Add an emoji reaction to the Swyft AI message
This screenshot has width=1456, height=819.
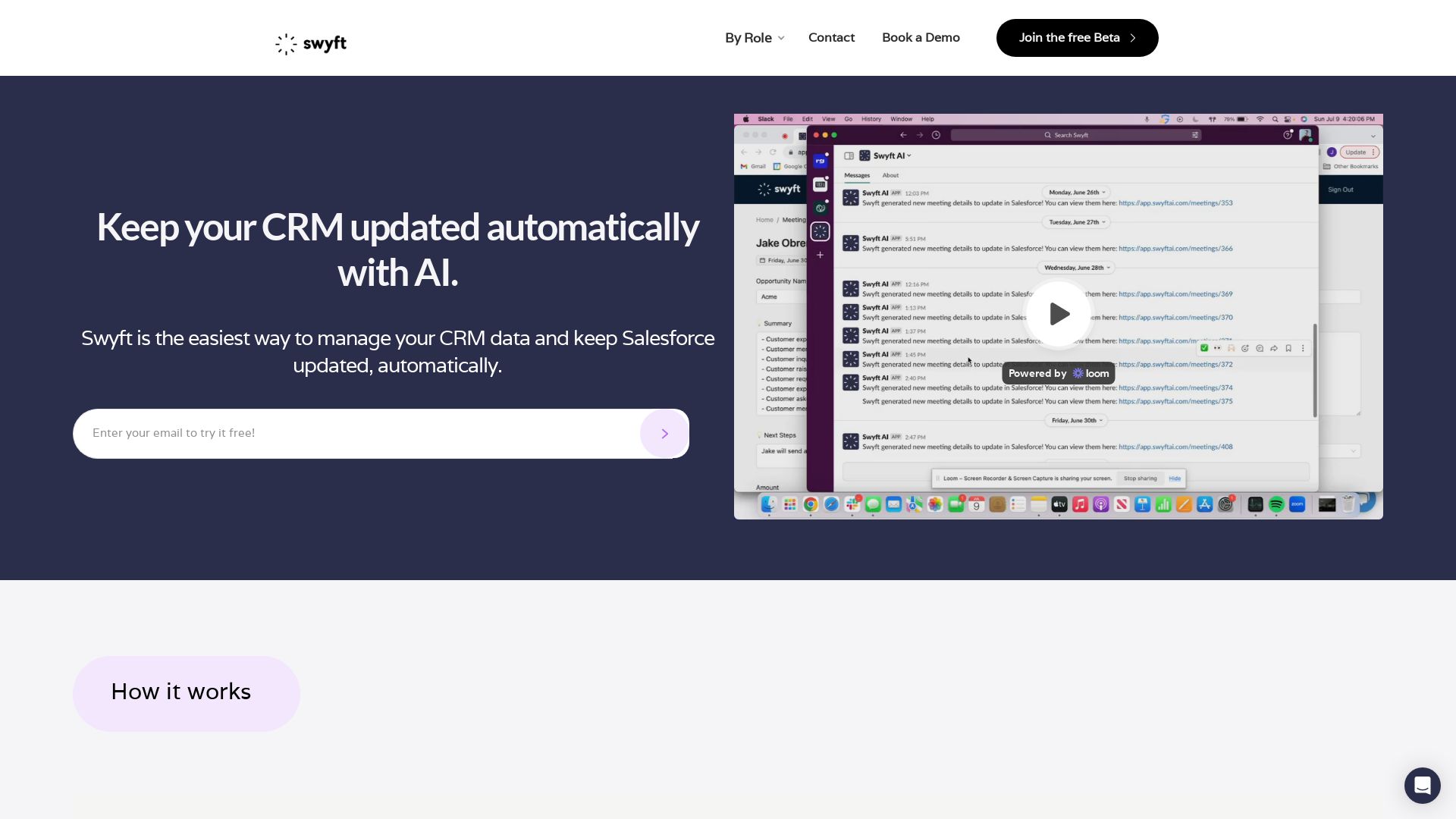point(1245,348)
